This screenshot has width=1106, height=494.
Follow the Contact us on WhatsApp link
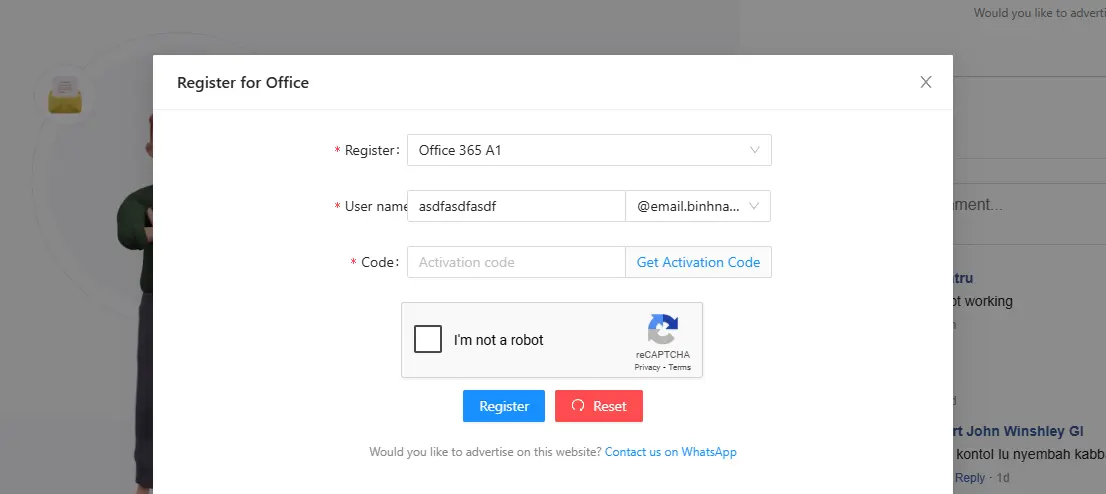click(x=671, y=452)
